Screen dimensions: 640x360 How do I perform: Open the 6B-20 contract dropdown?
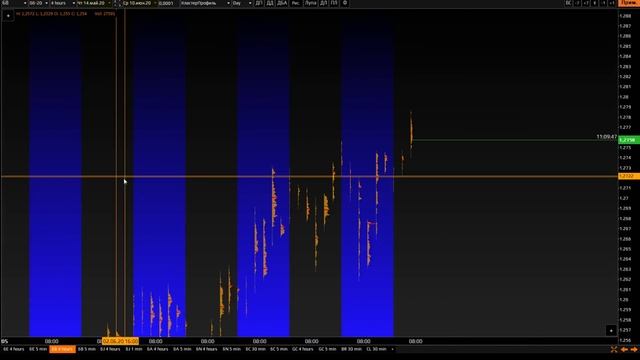(x=38, y=3)
